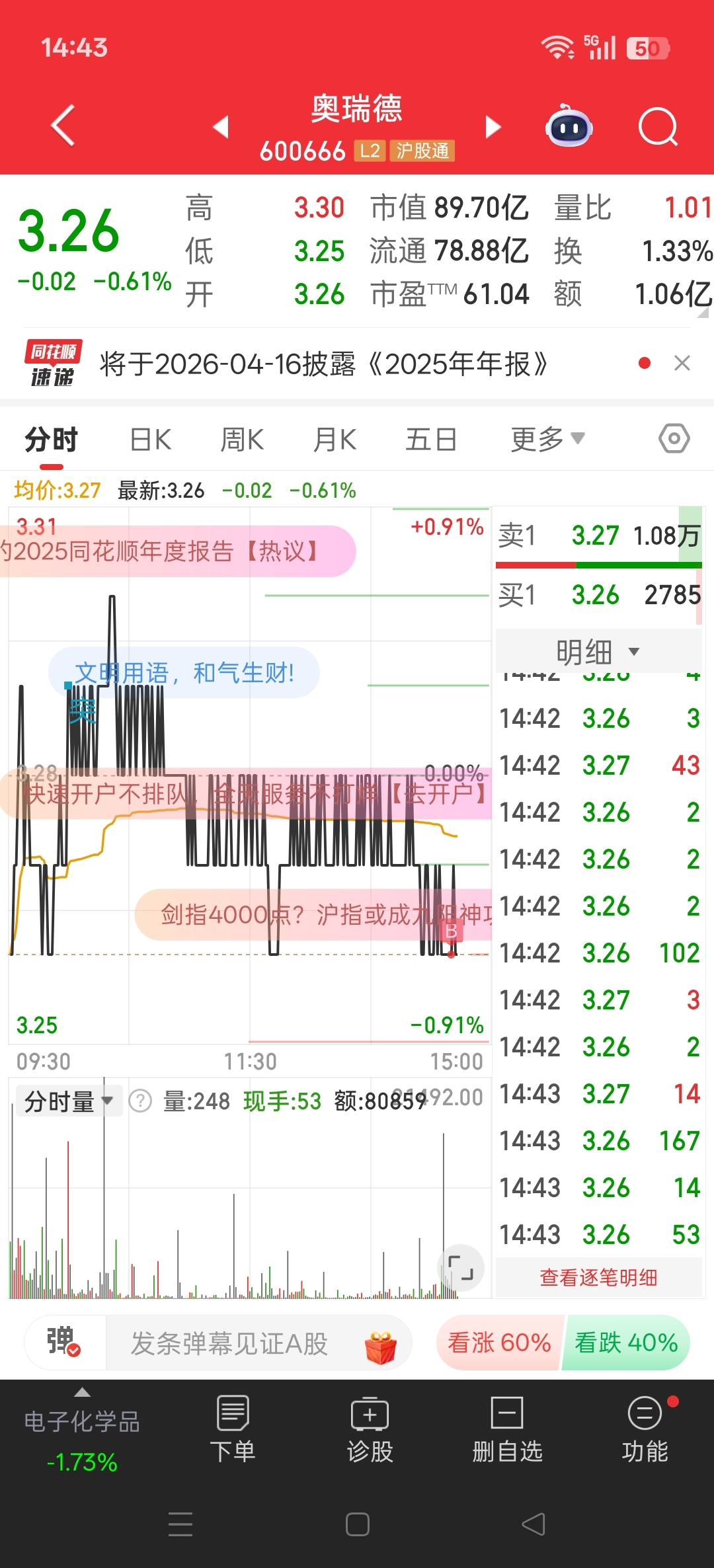The width and height of the screenshot is (714, 1568).
Task: Tap the 卖1 3.27 order row
Action: [x=598, y=535]
